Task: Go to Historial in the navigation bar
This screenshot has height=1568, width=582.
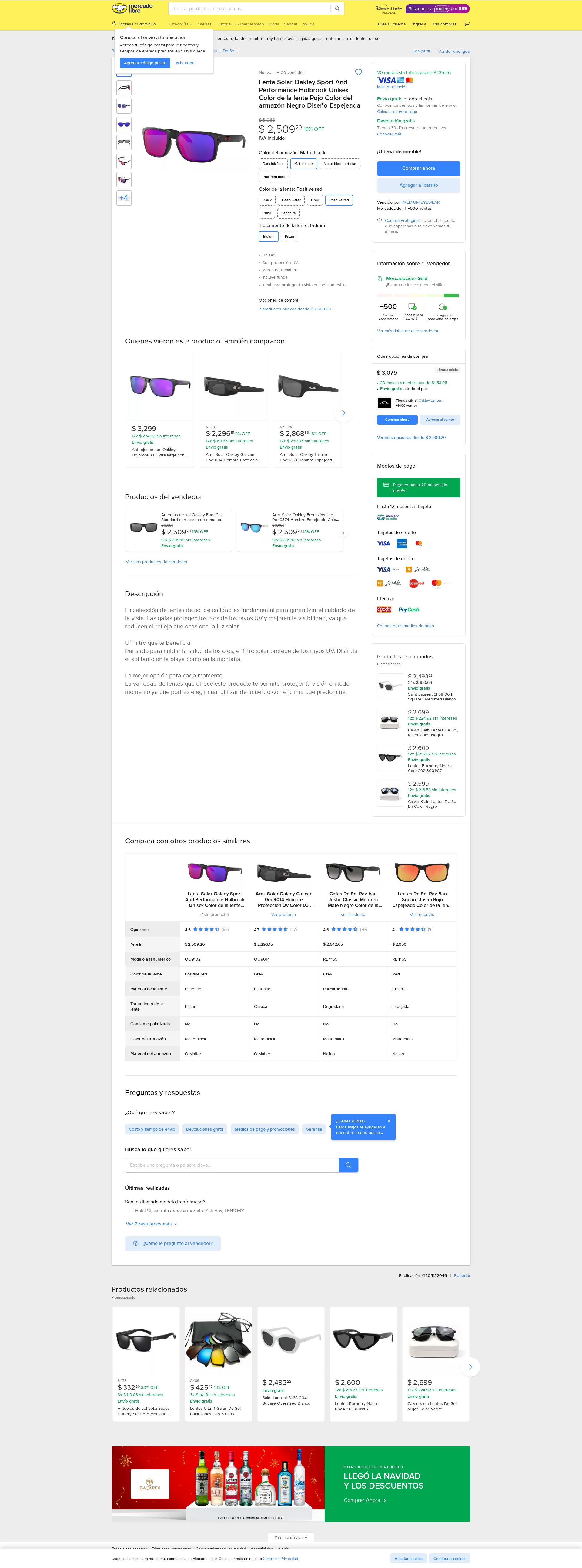Action: click(x=224, y=24)
